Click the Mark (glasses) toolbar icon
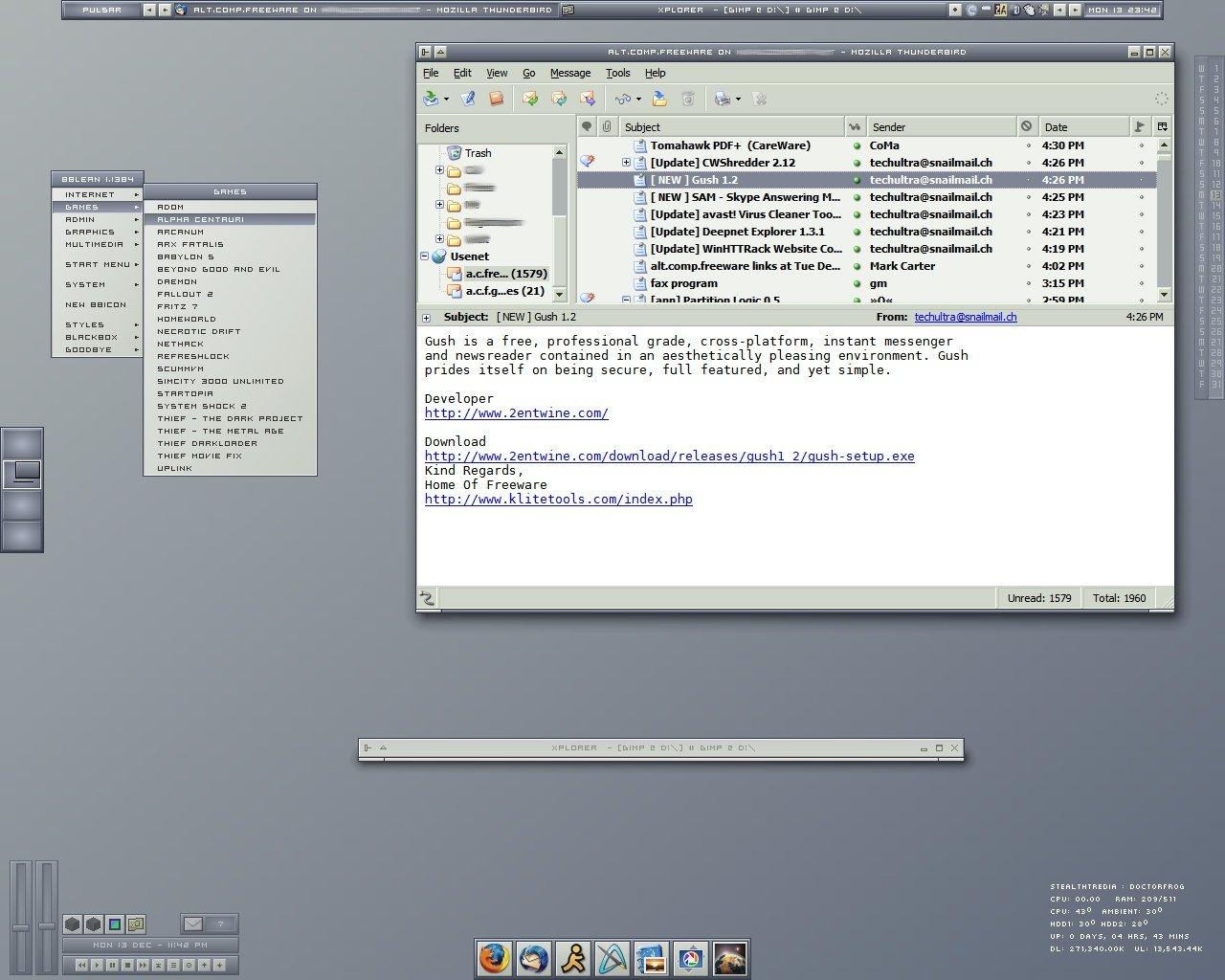 coord(623,99)
